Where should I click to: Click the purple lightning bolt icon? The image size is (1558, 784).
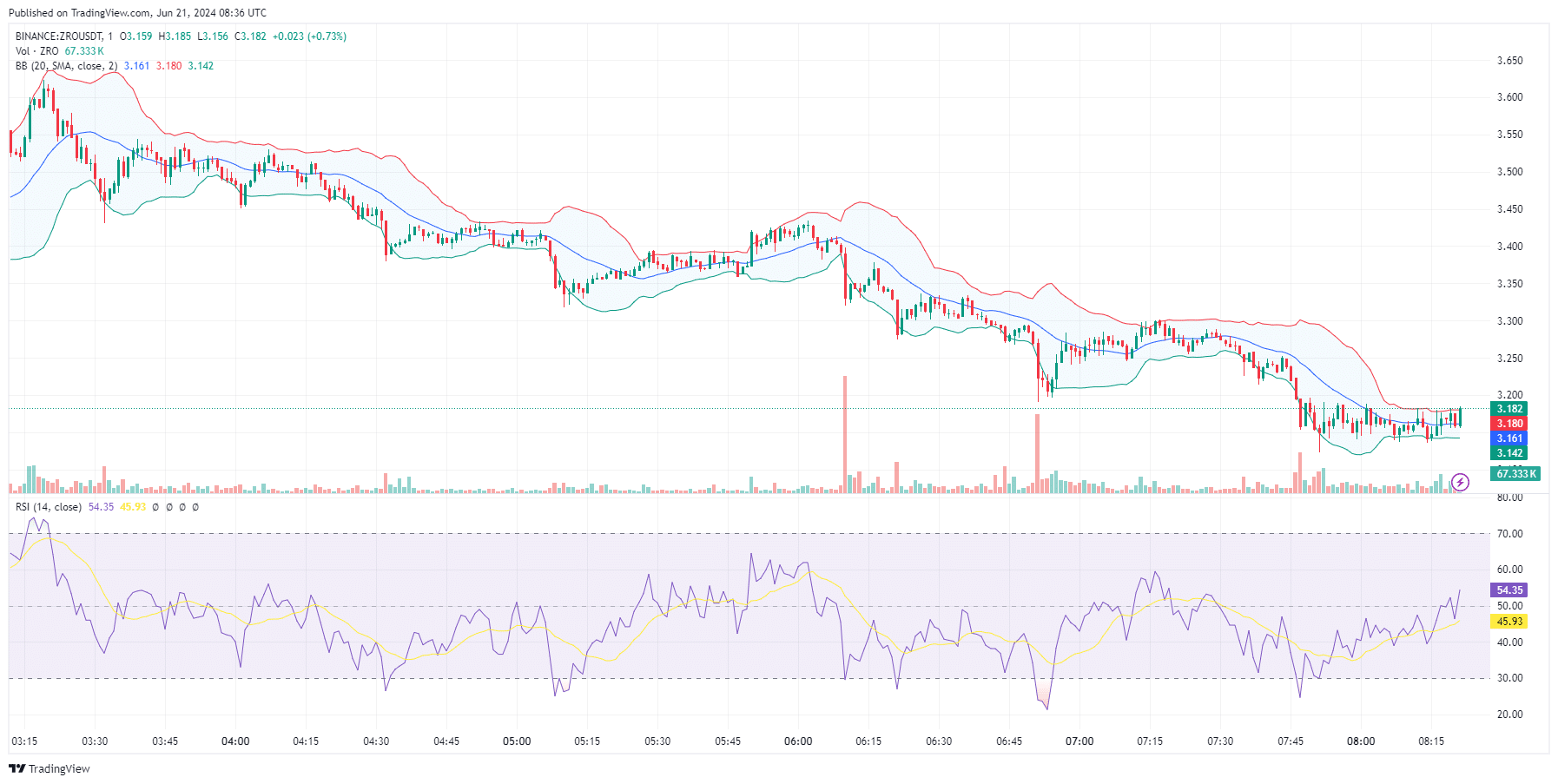1461,482
